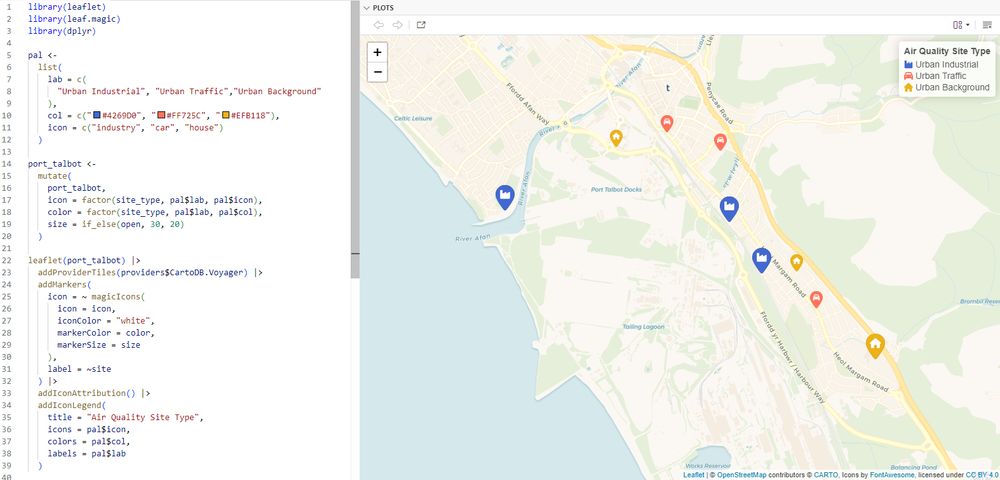Select red car marker below the 't' label
Image resolution: width=1000 pixels, height=480 pixels.
point(666,123)
